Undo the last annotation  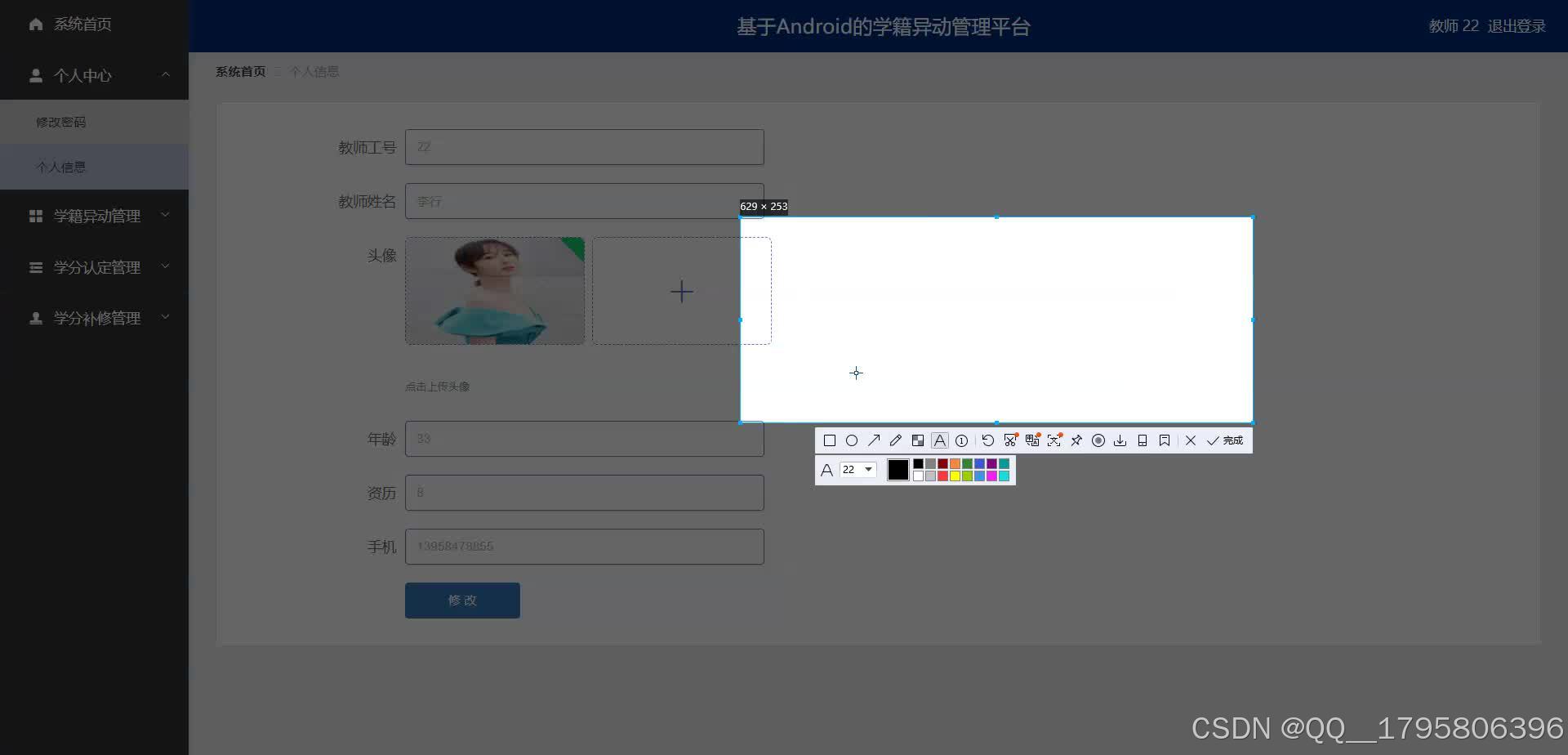[x=988, y=440]
